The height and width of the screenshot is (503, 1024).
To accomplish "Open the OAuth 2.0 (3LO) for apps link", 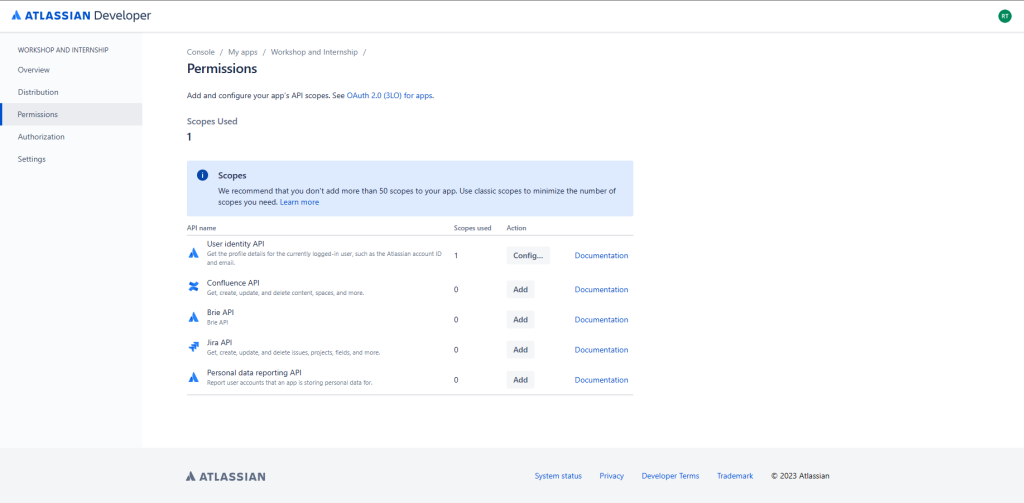I will [390, 95].
